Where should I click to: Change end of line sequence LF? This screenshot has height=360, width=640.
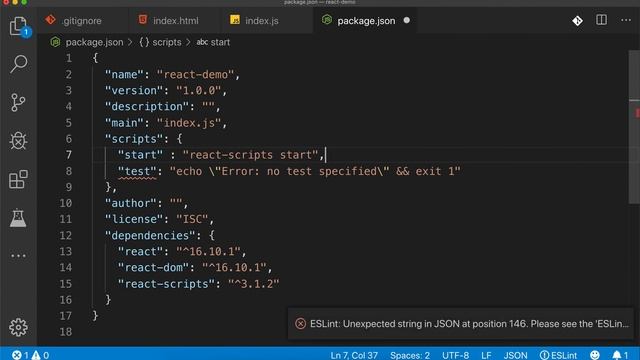486,355
